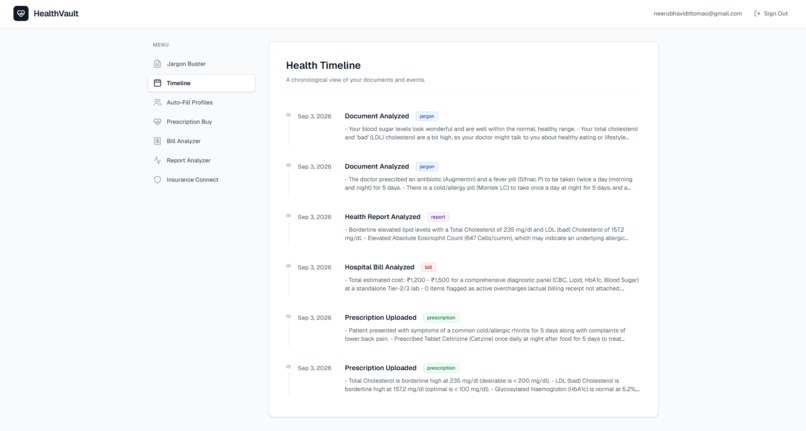Select the Timeline menu item
This screenshot has height=431, width=806.
pyautogui.click(x=202, y=83)
